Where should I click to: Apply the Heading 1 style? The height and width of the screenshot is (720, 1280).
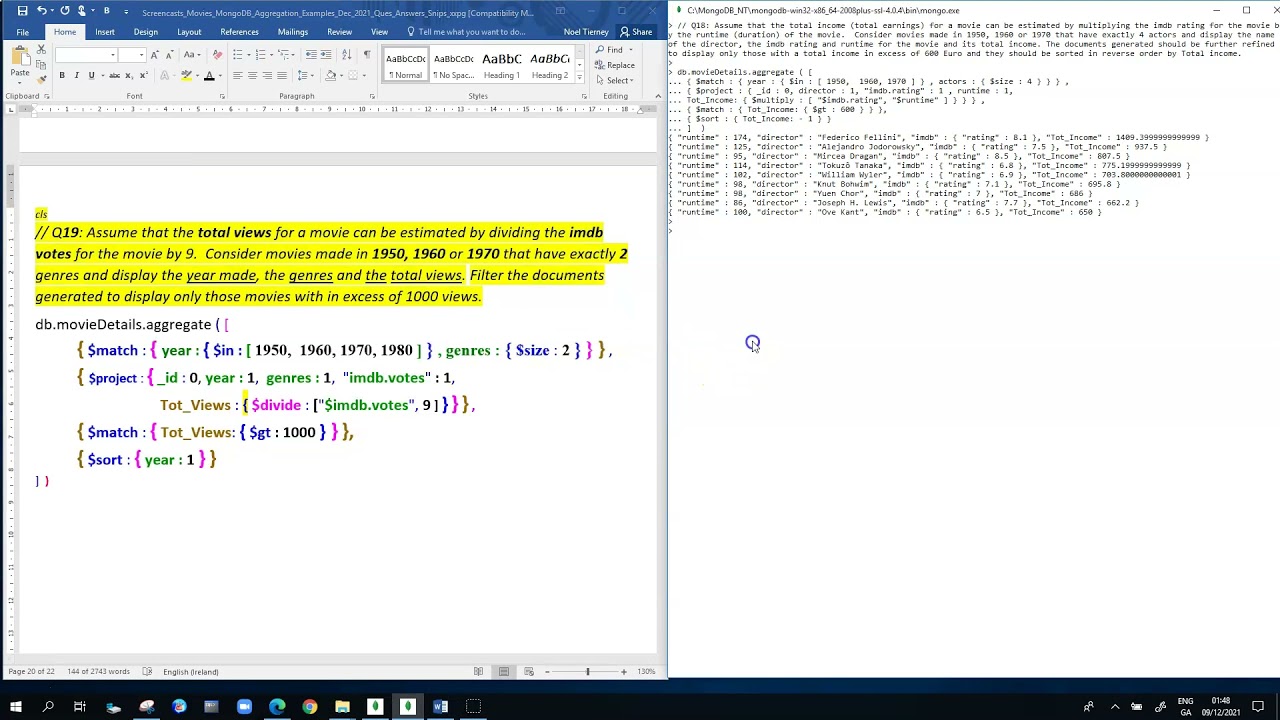tap(501, 65)
